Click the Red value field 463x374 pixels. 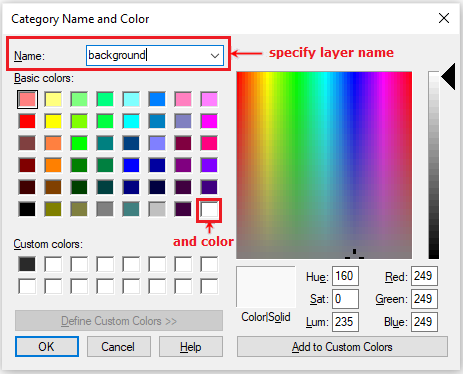click(424, 276)
